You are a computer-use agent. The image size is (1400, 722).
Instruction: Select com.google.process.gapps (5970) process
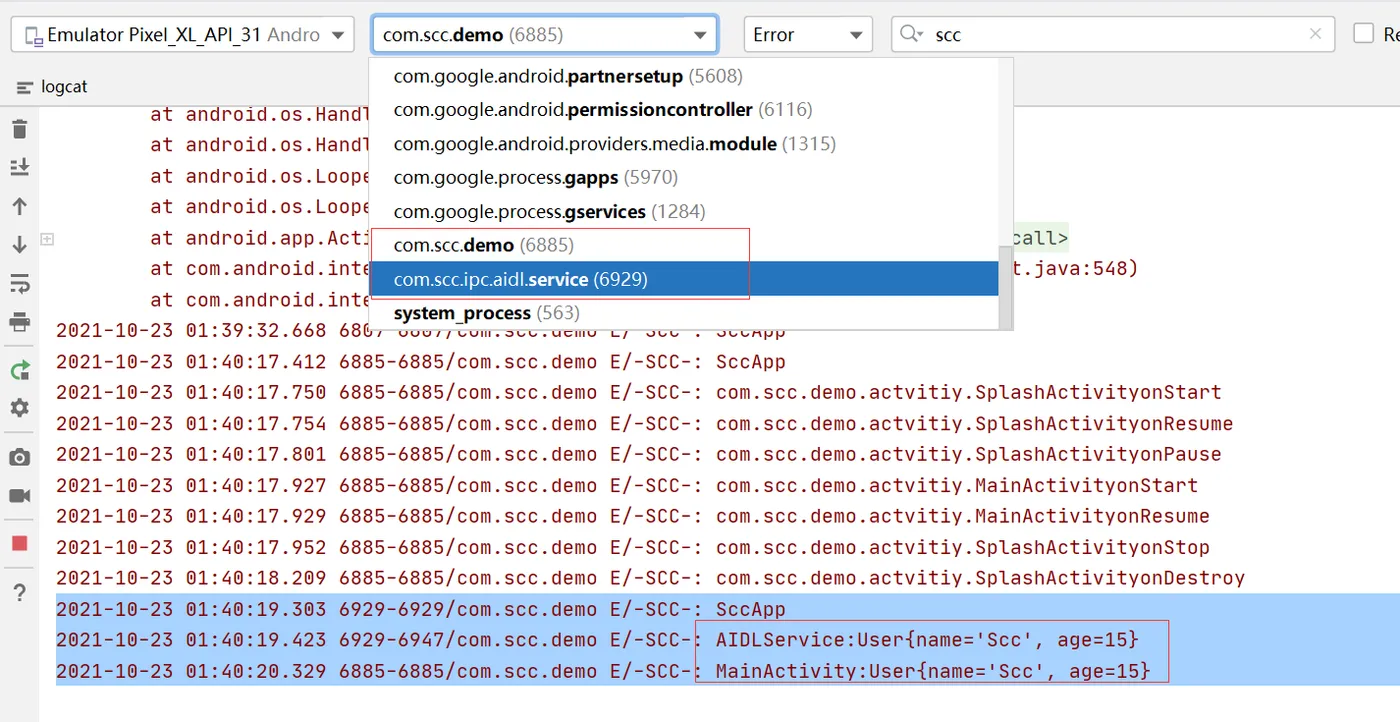[x=684, y=178]
